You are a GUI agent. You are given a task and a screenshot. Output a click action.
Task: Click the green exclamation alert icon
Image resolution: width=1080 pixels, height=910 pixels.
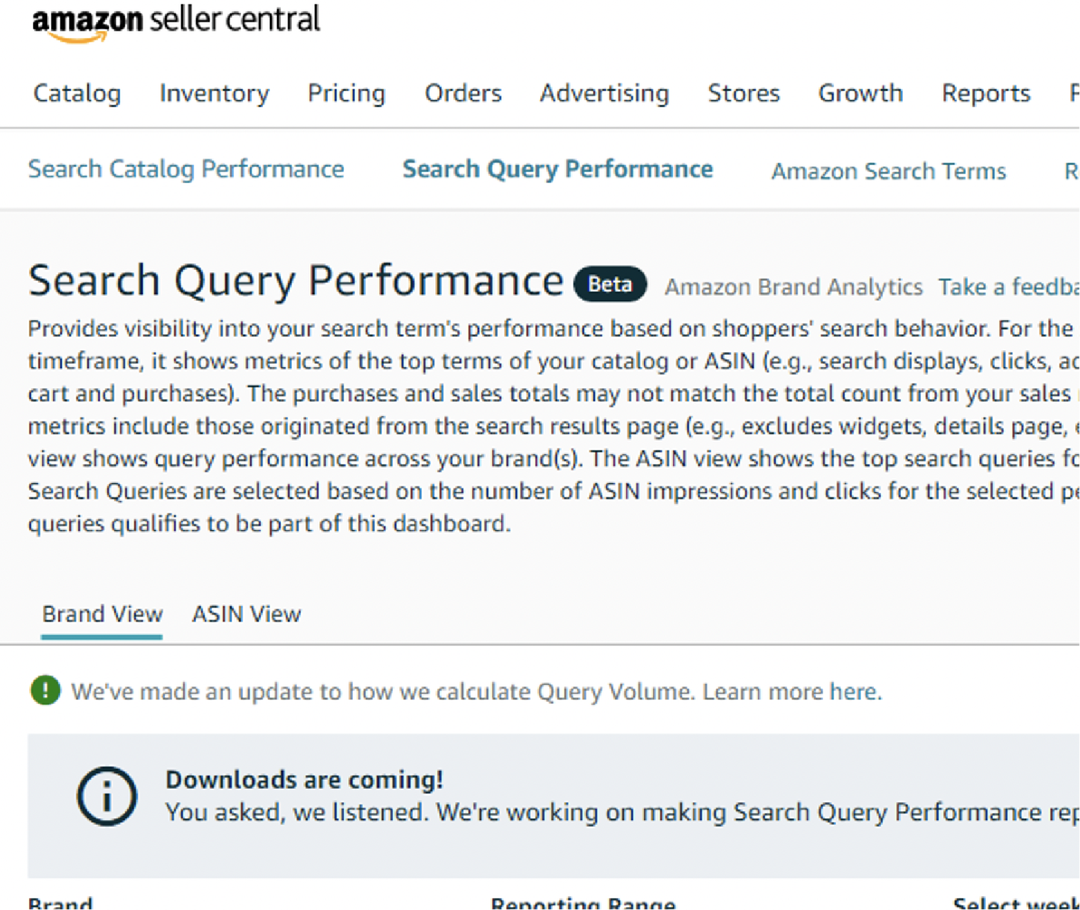pyautogui.click(x=45, y=690)
